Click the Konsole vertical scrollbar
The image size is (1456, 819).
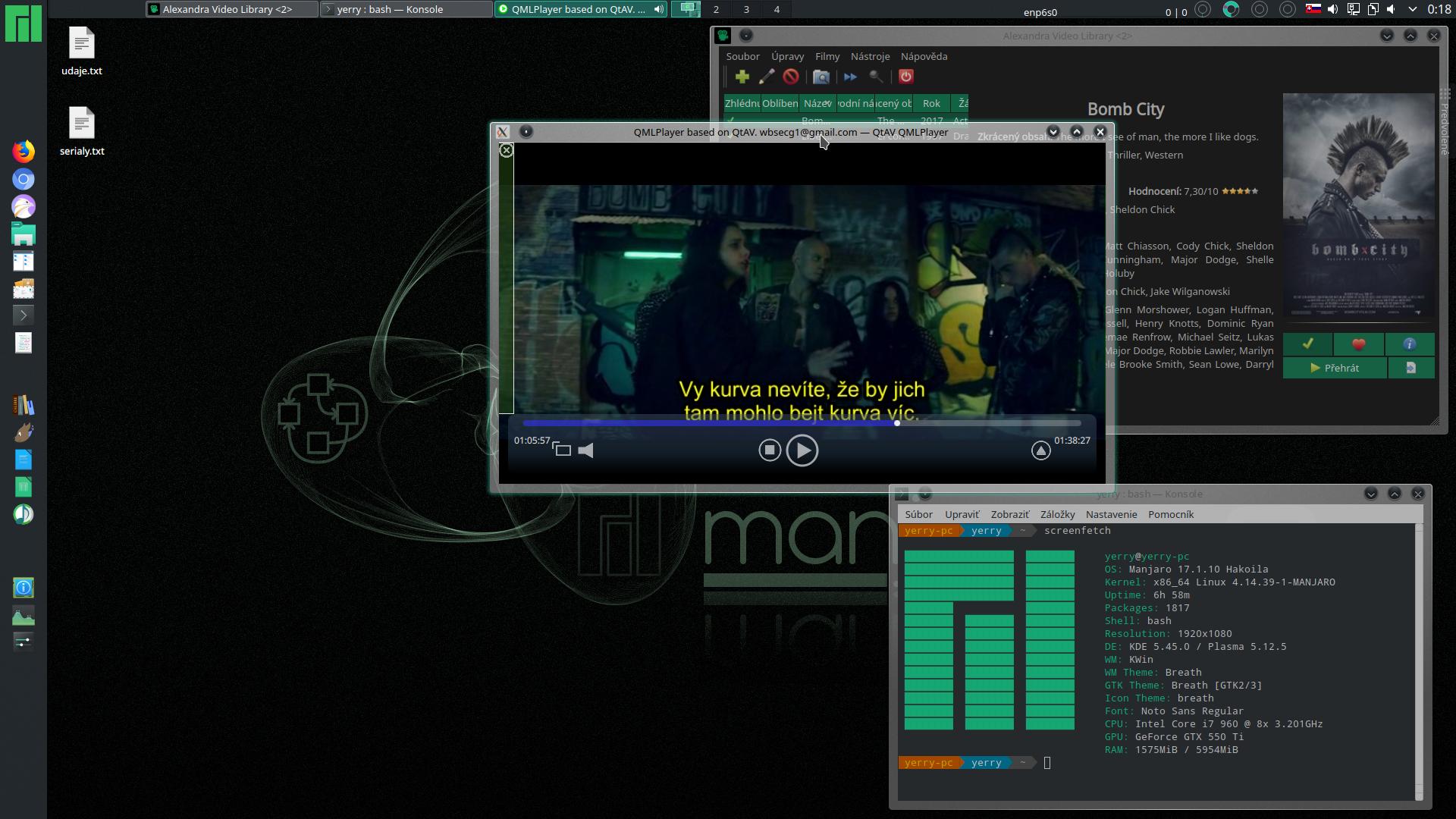click(x=1419, y=661)
